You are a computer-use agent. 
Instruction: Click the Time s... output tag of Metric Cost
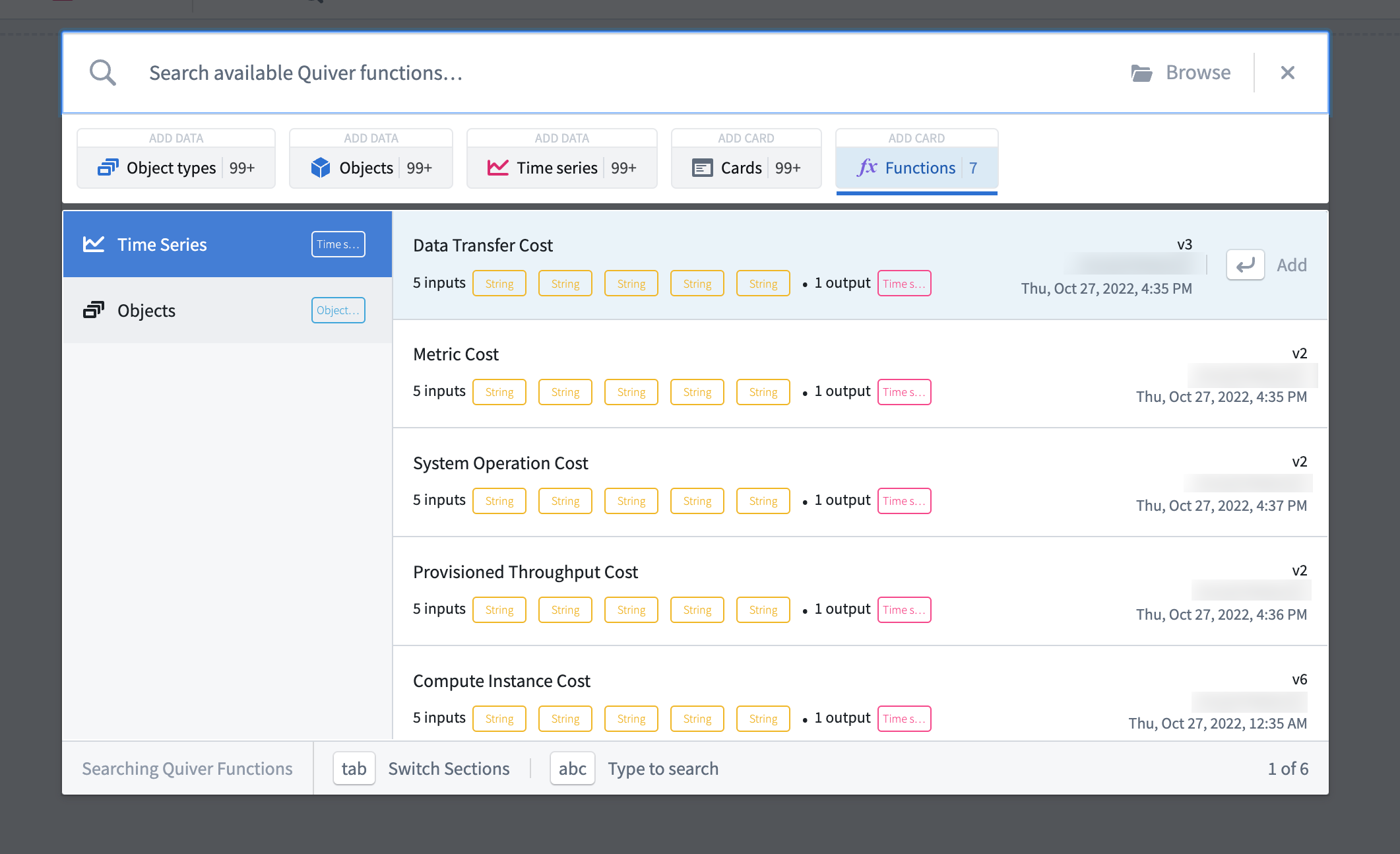click(x=904, y=392)
